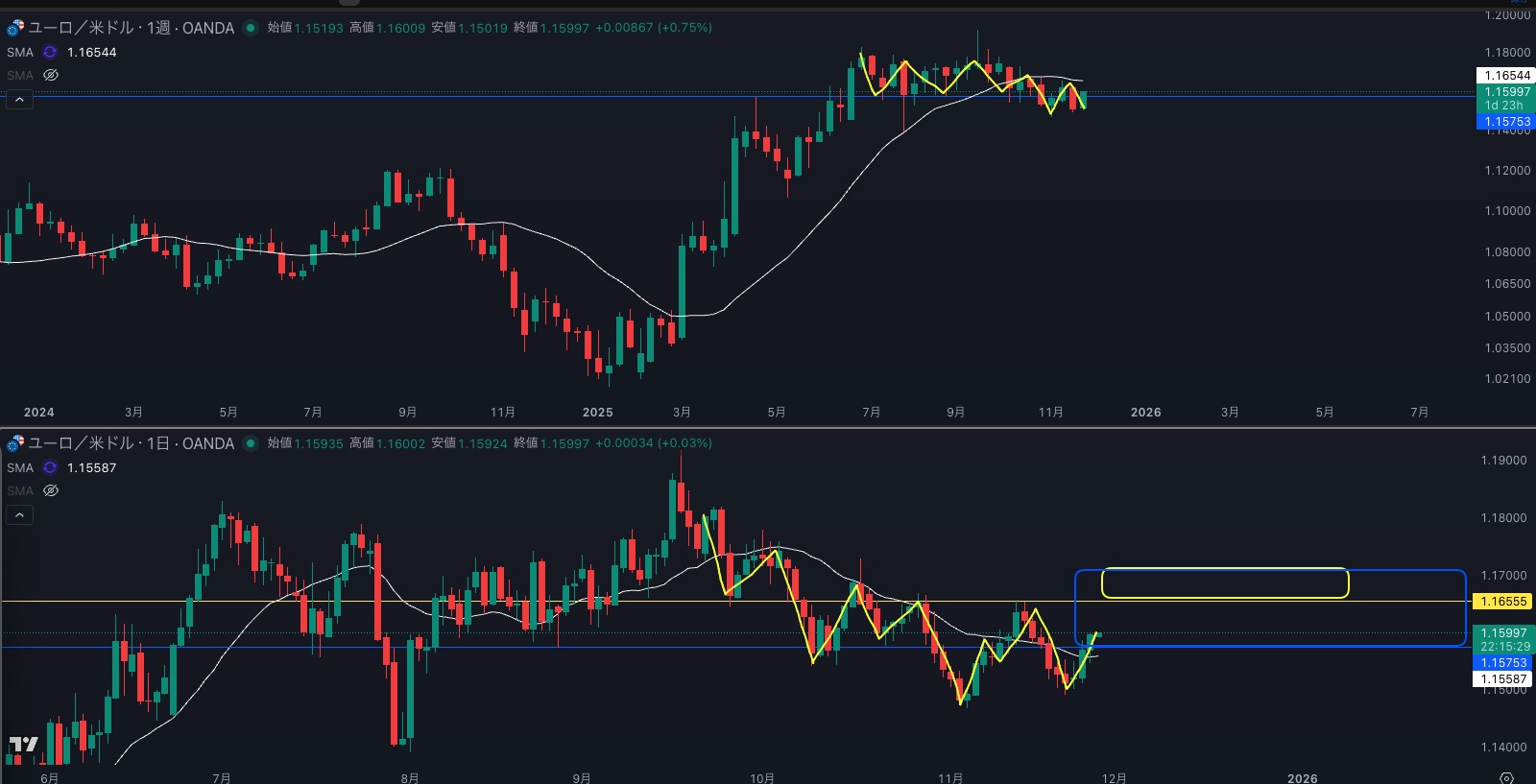Click the 2026 label on weekly time axis
Screen dimensions: 1536x784
pyautogui.click(x=1145, y=413)
